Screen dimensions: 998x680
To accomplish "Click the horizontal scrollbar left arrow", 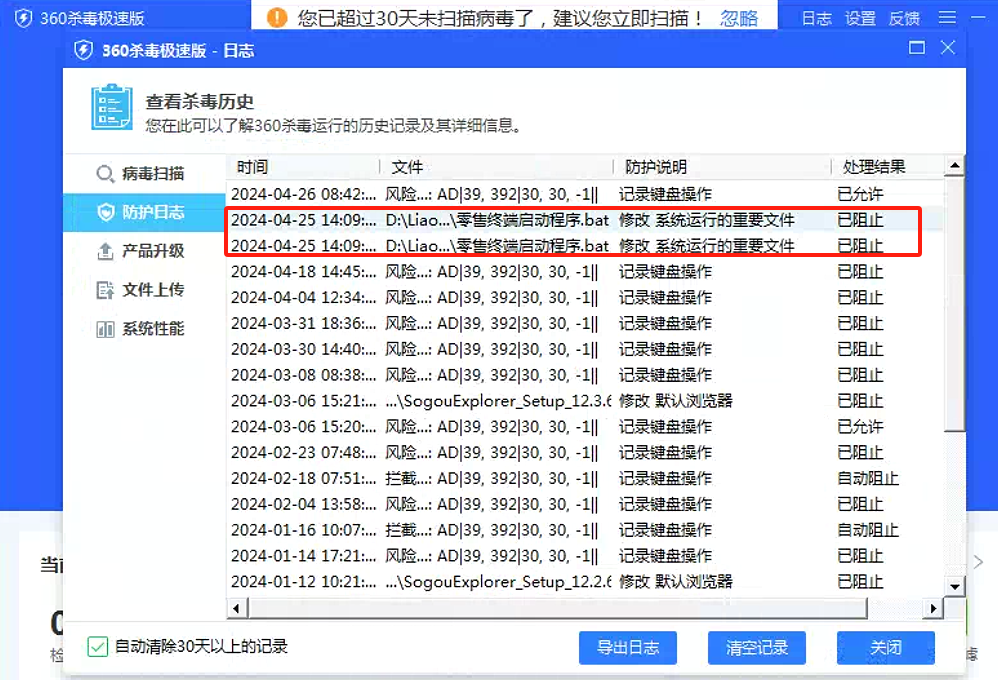I will click(237, 608).
